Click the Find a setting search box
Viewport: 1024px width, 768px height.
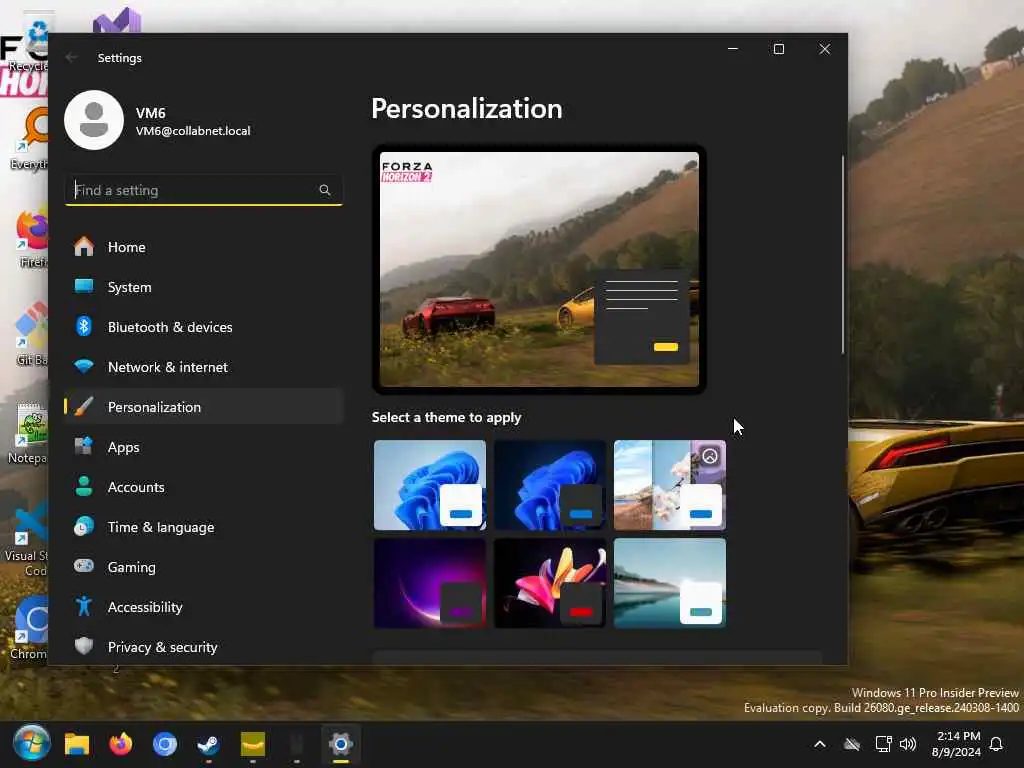coord(204,190)
